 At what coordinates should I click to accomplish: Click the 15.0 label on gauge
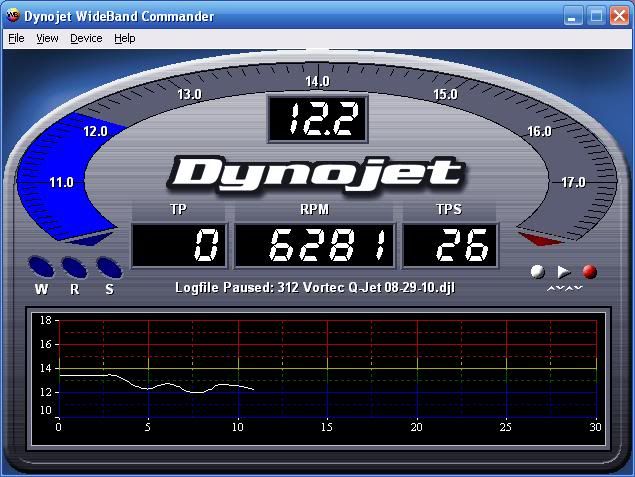click(x=445, y=94)
